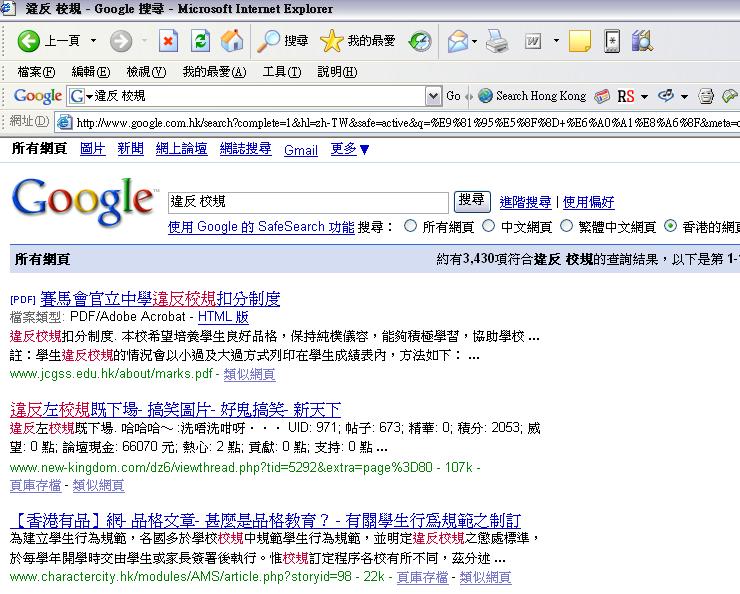Expand the Google toolbar search history dropdown

(x=433, y=96)
